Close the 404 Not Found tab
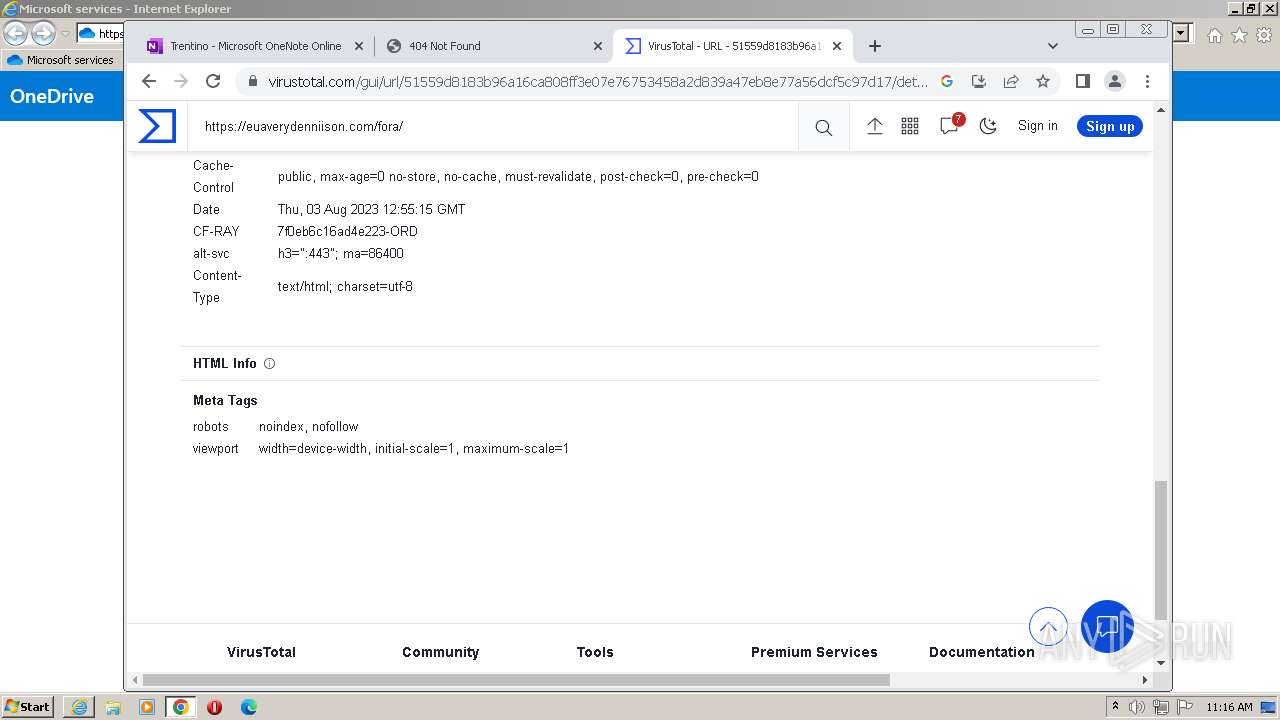 (598, 46)
